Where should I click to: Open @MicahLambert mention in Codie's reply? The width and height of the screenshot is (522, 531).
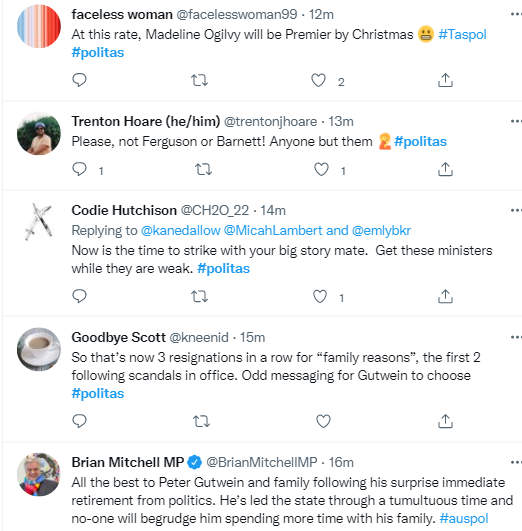[x=273, y=230]
